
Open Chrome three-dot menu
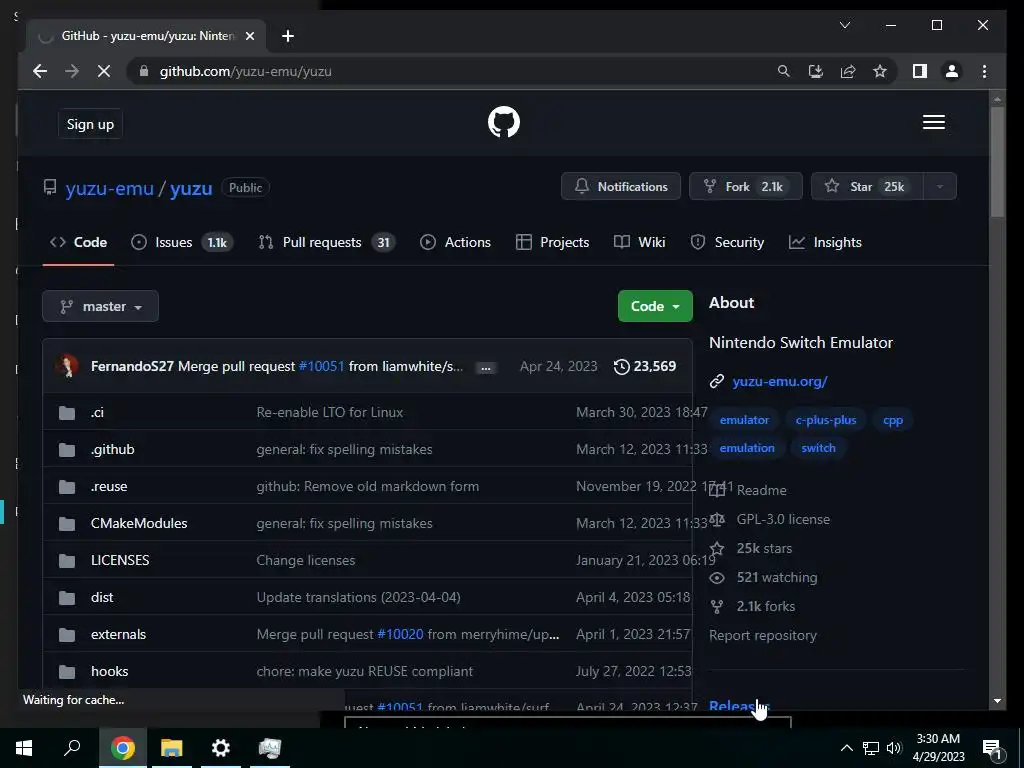coord(984,71)
